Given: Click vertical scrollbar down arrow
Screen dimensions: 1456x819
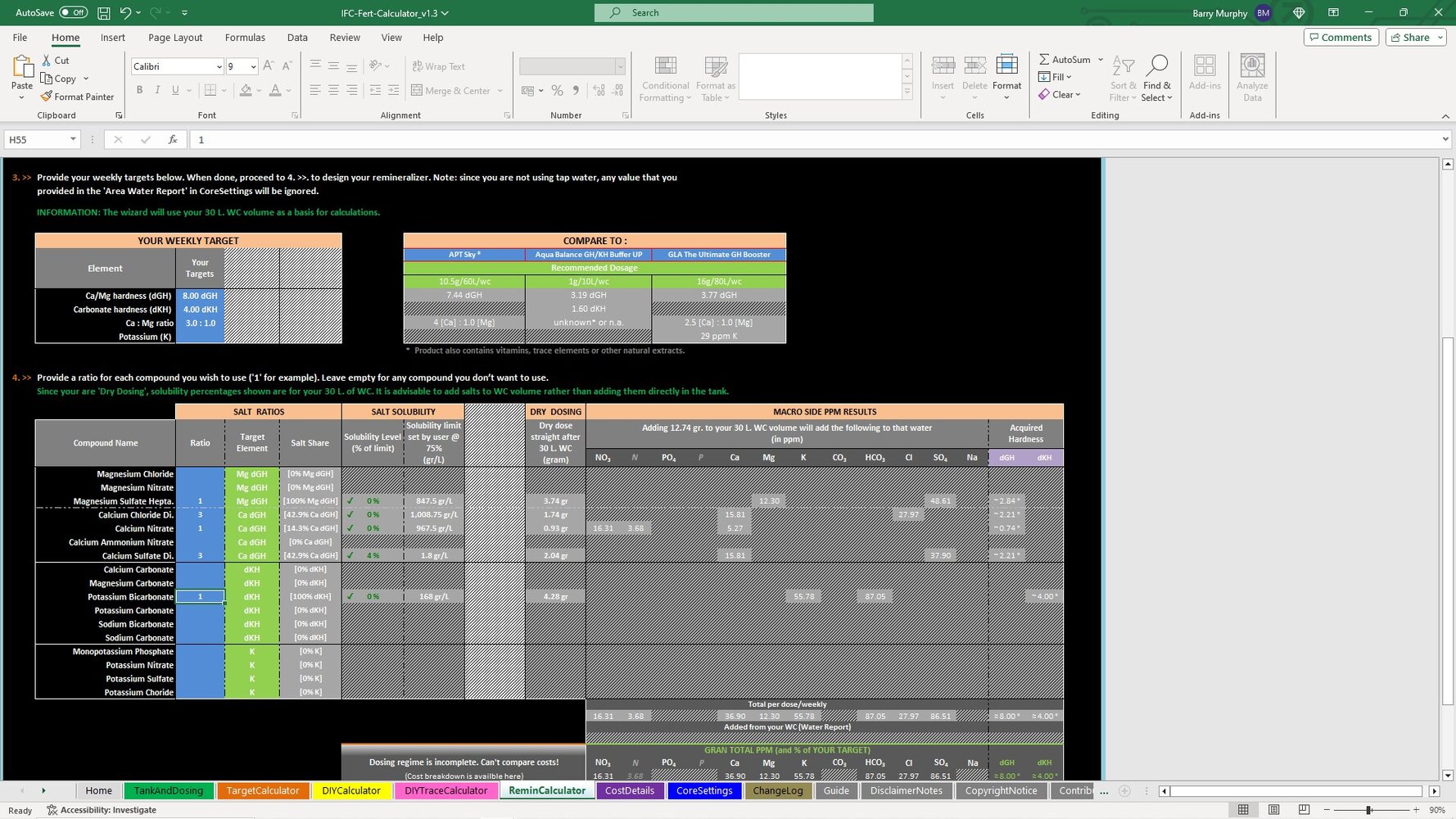Looking at the screenshot, I should [1448, 775].
